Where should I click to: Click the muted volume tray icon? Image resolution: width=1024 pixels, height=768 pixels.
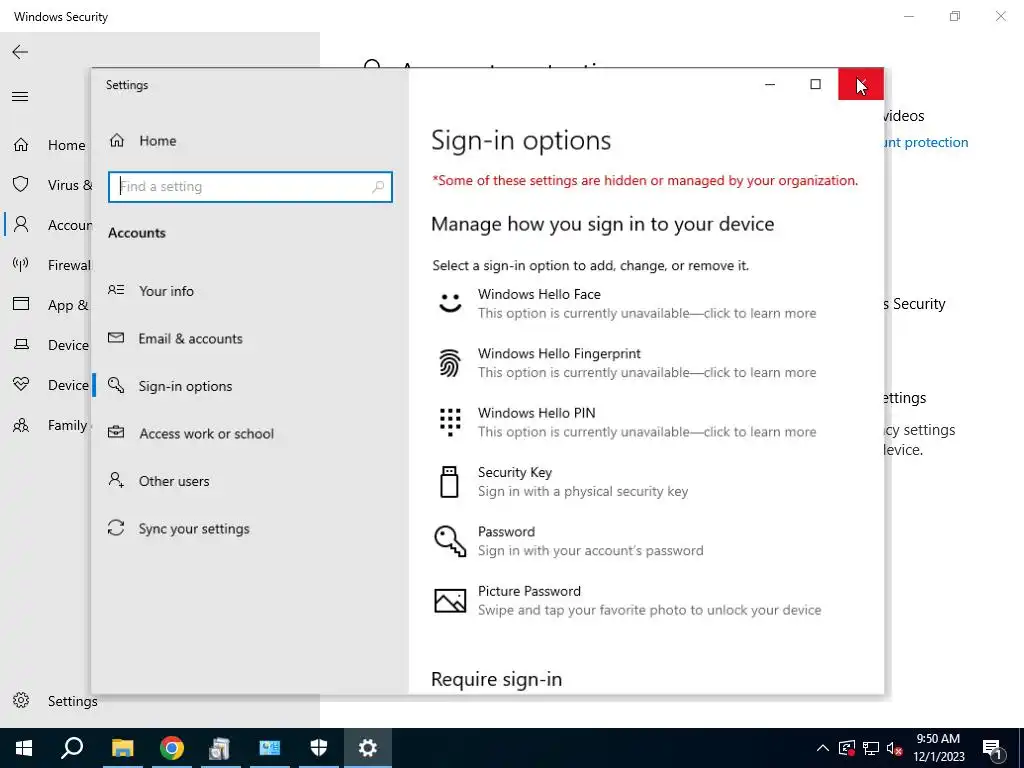[894, 749]
